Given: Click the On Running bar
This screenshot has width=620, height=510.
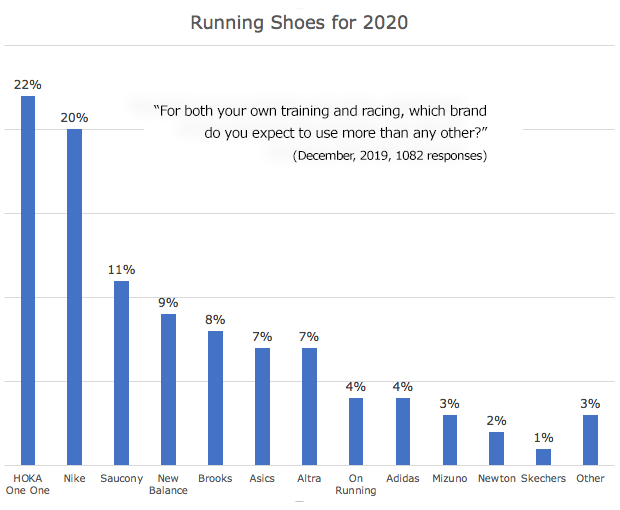Looking at the screenshot, I should 356,431.
